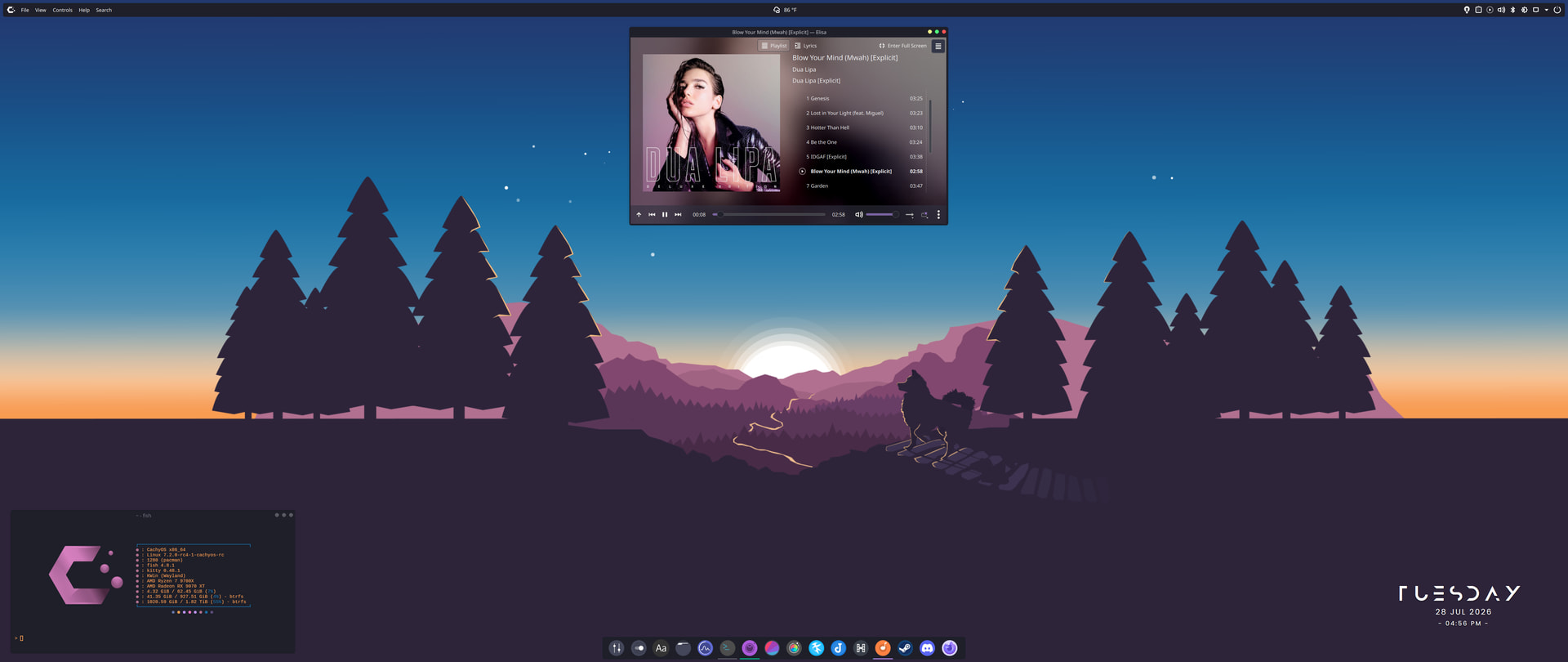Open the mixer sliders dock icon
The image size is (1568, 662).
(x=617, y=648)
